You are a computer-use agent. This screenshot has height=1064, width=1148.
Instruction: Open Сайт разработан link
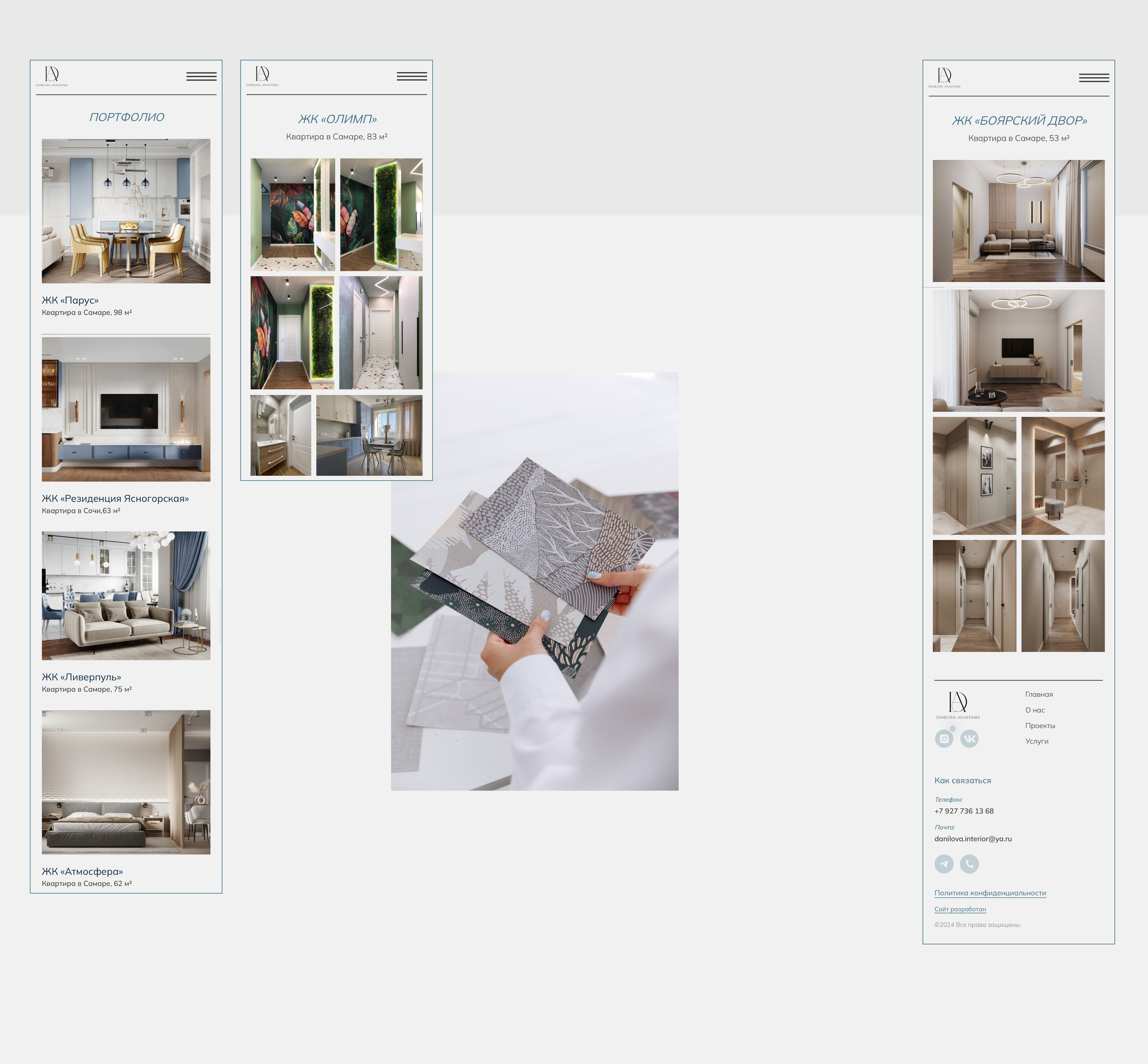(960, 909)
